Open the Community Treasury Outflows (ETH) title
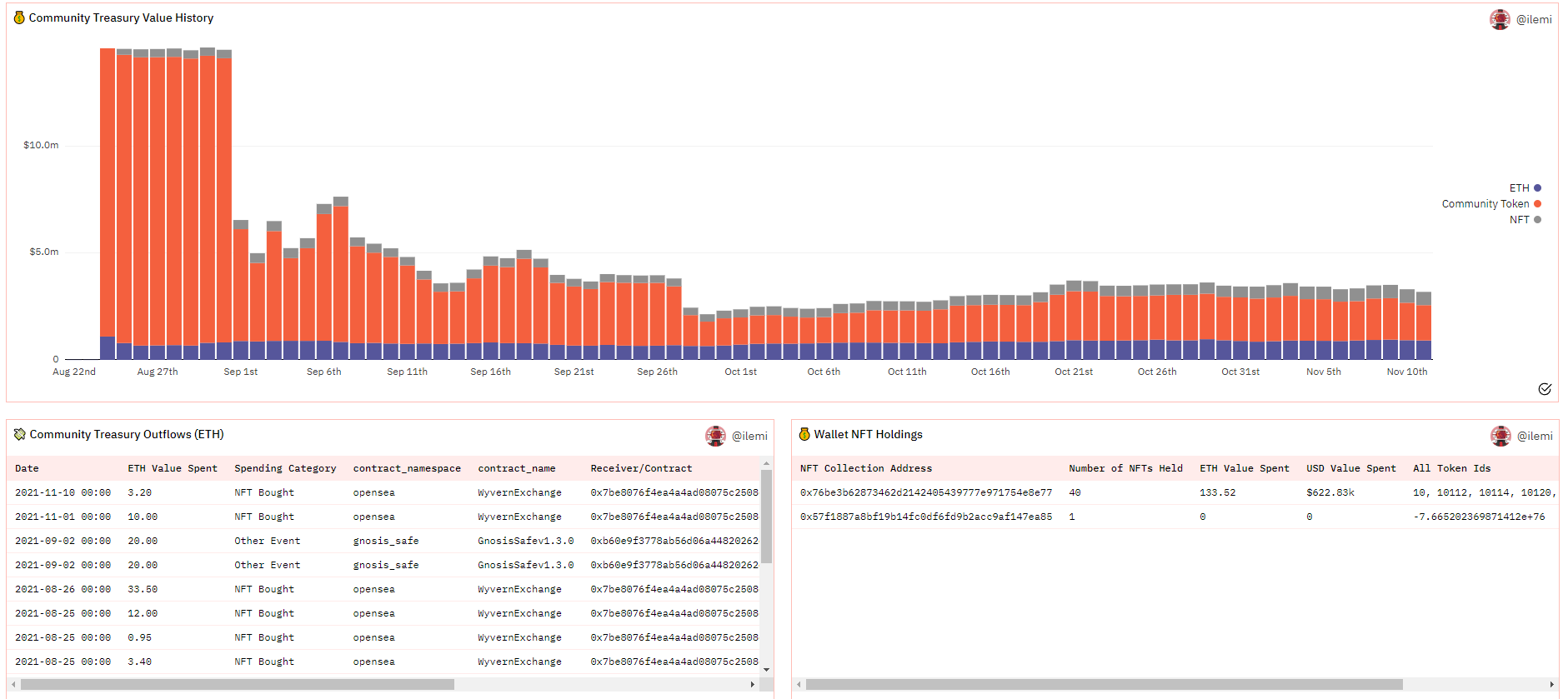 click(127, 434)
